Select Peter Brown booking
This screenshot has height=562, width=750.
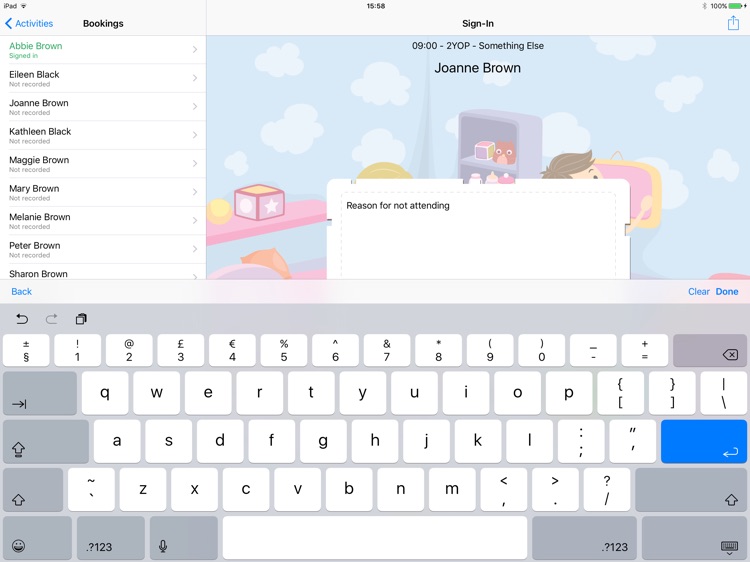pyautogui.click(x=103, y=249)
